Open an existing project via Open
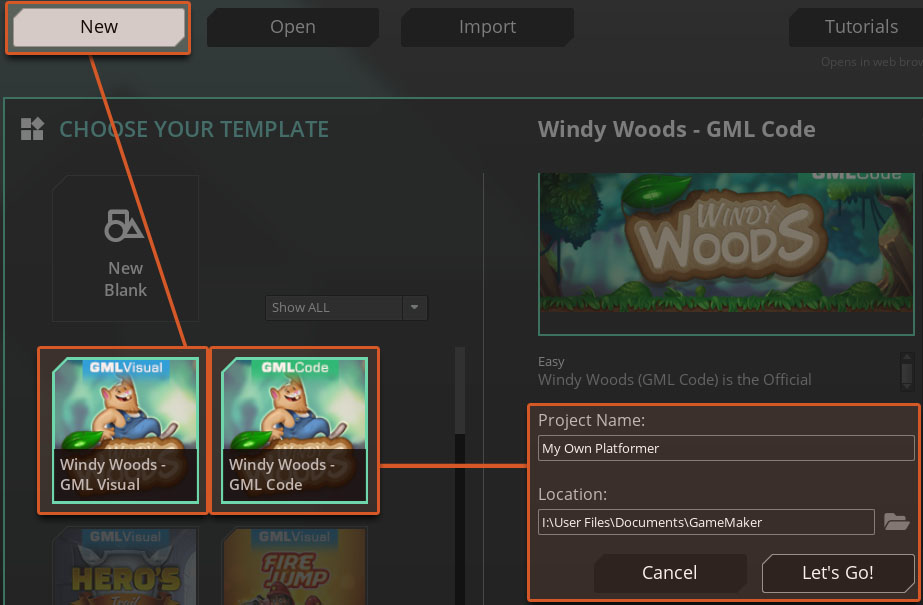The width and height of the screenshot is (923, 605). 292,27
